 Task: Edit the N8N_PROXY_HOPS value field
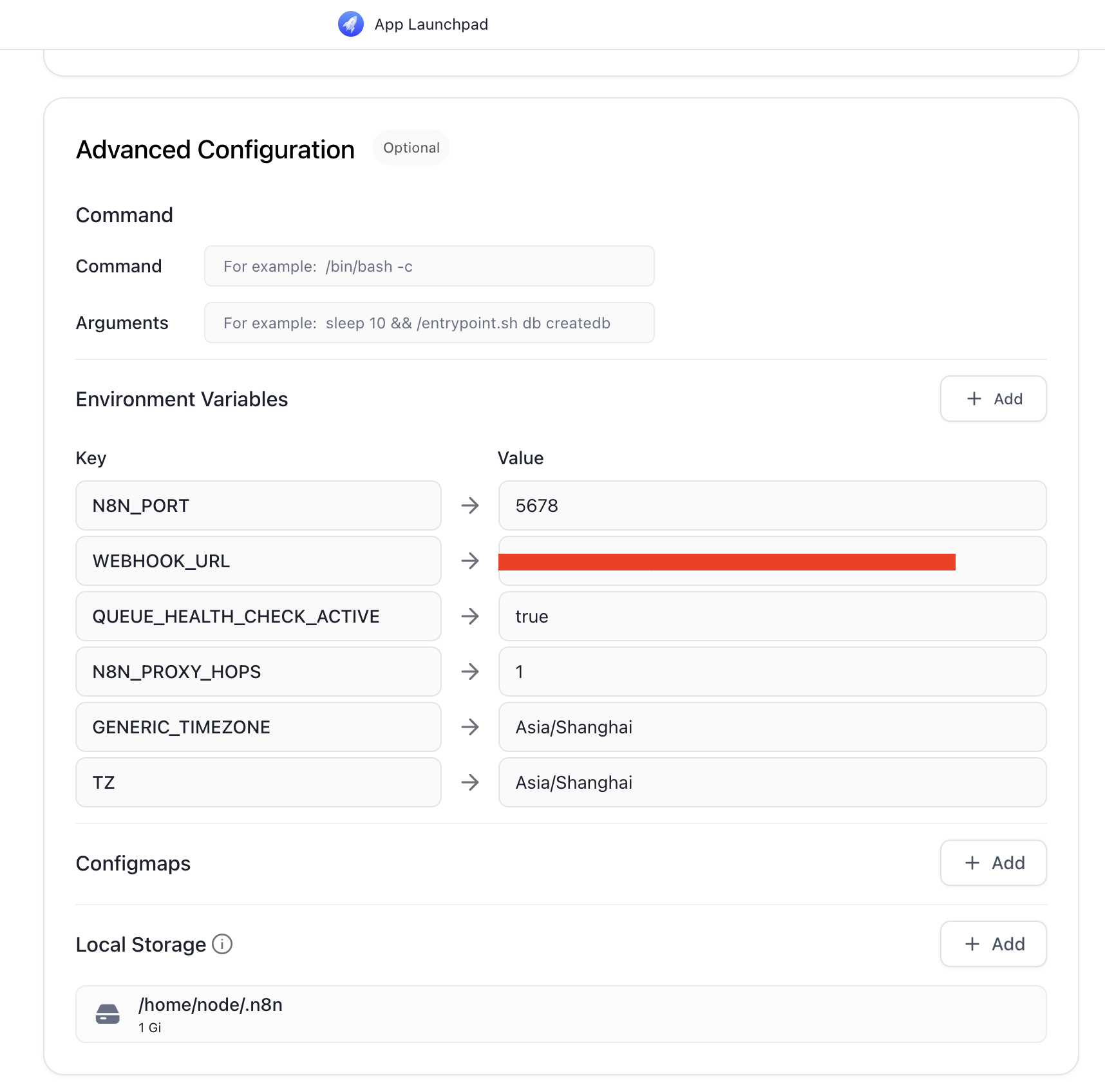771,672
